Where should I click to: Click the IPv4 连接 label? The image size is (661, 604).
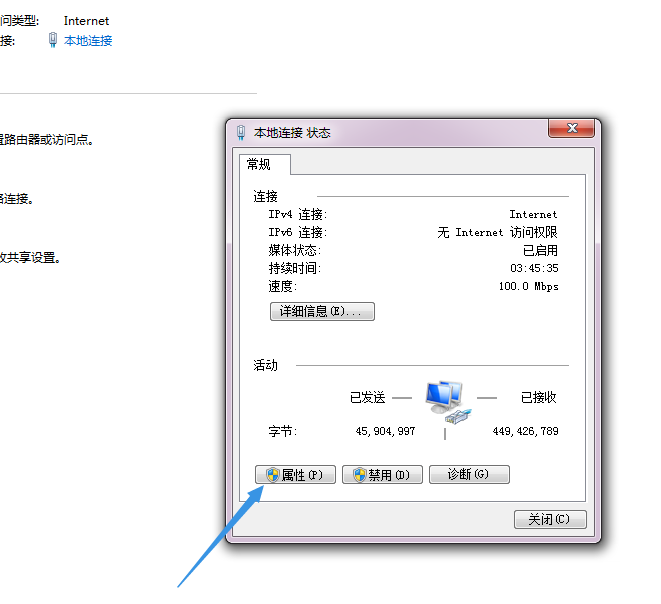coord(298,215)
